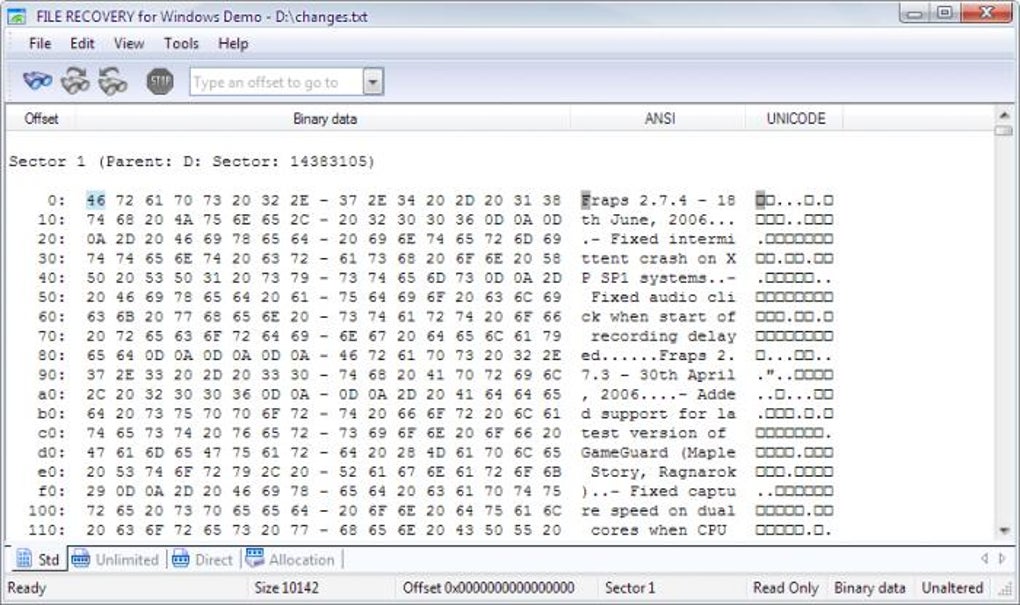Click the 'Type an offset to go to' field
This screenshot has width=1020, height=605.
[x=276, y=82]
